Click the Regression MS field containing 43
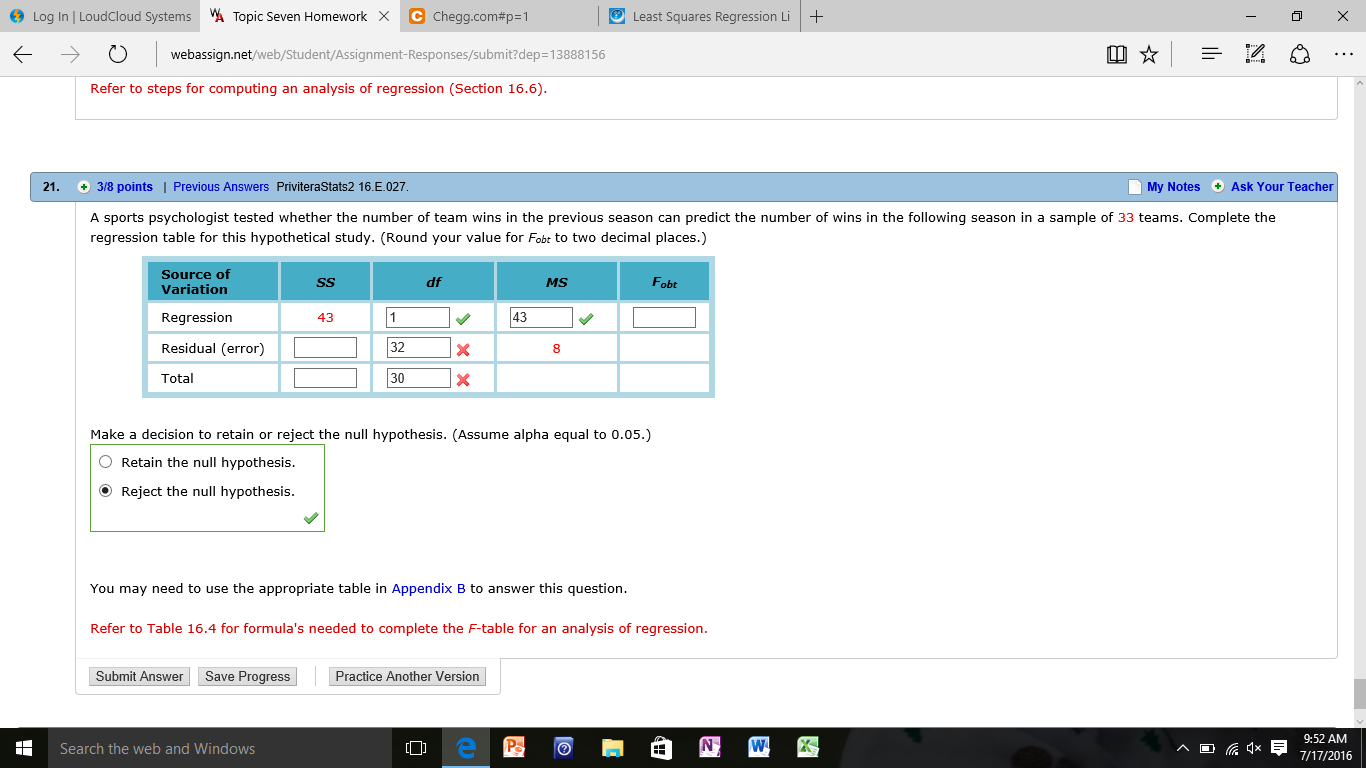Viewport: 1366px width, 768px height. [x=541, y=317]
